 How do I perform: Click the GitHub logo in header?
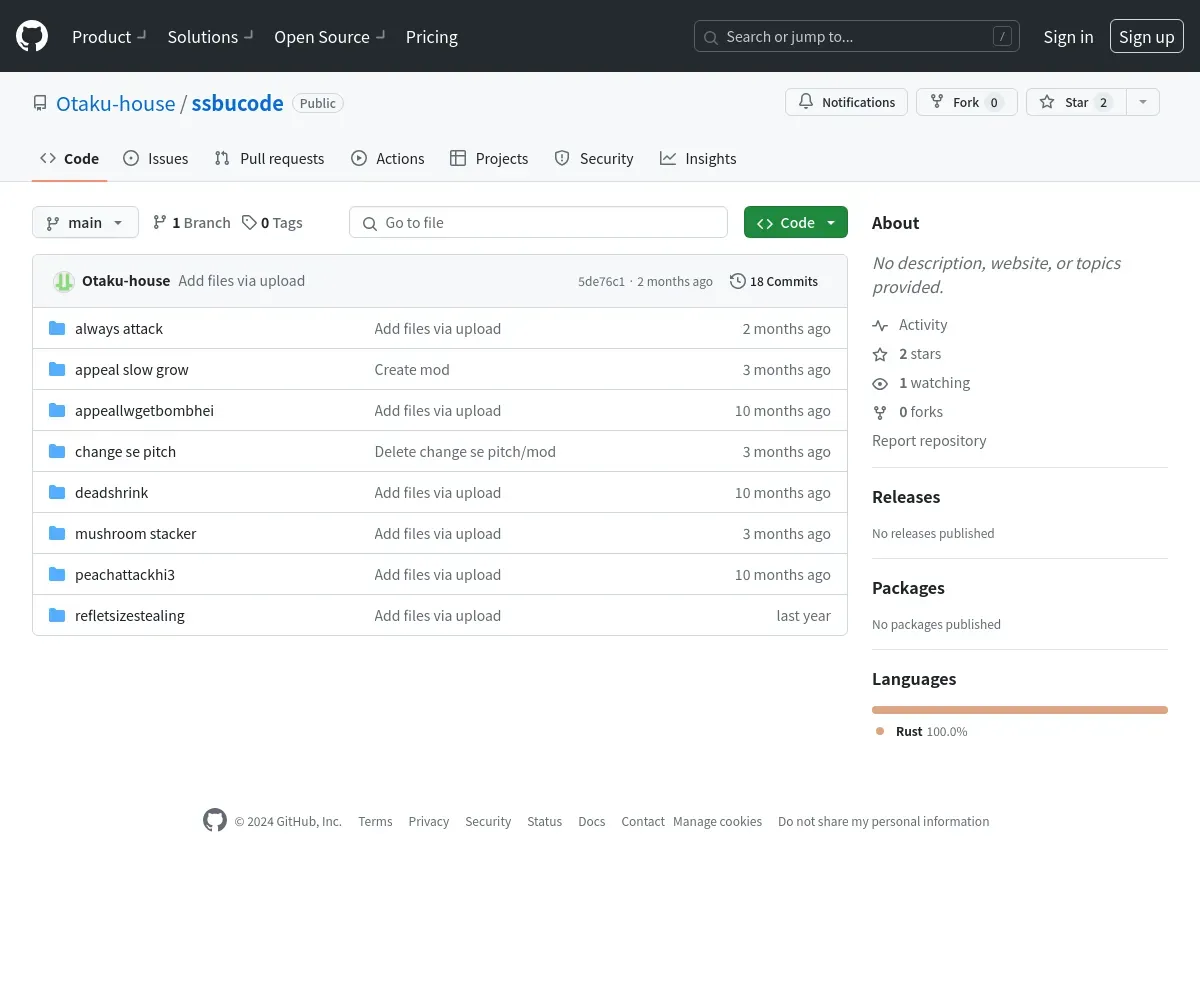(32, 37)
